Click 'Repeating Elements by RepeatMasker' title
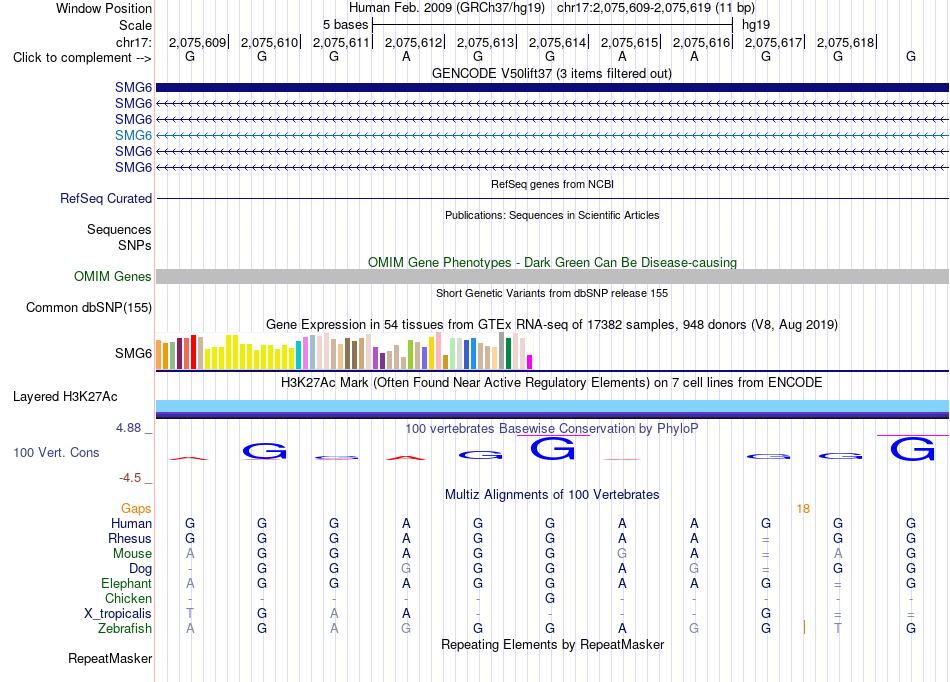Screen dimensions: 950x682 tap(552, 644)
